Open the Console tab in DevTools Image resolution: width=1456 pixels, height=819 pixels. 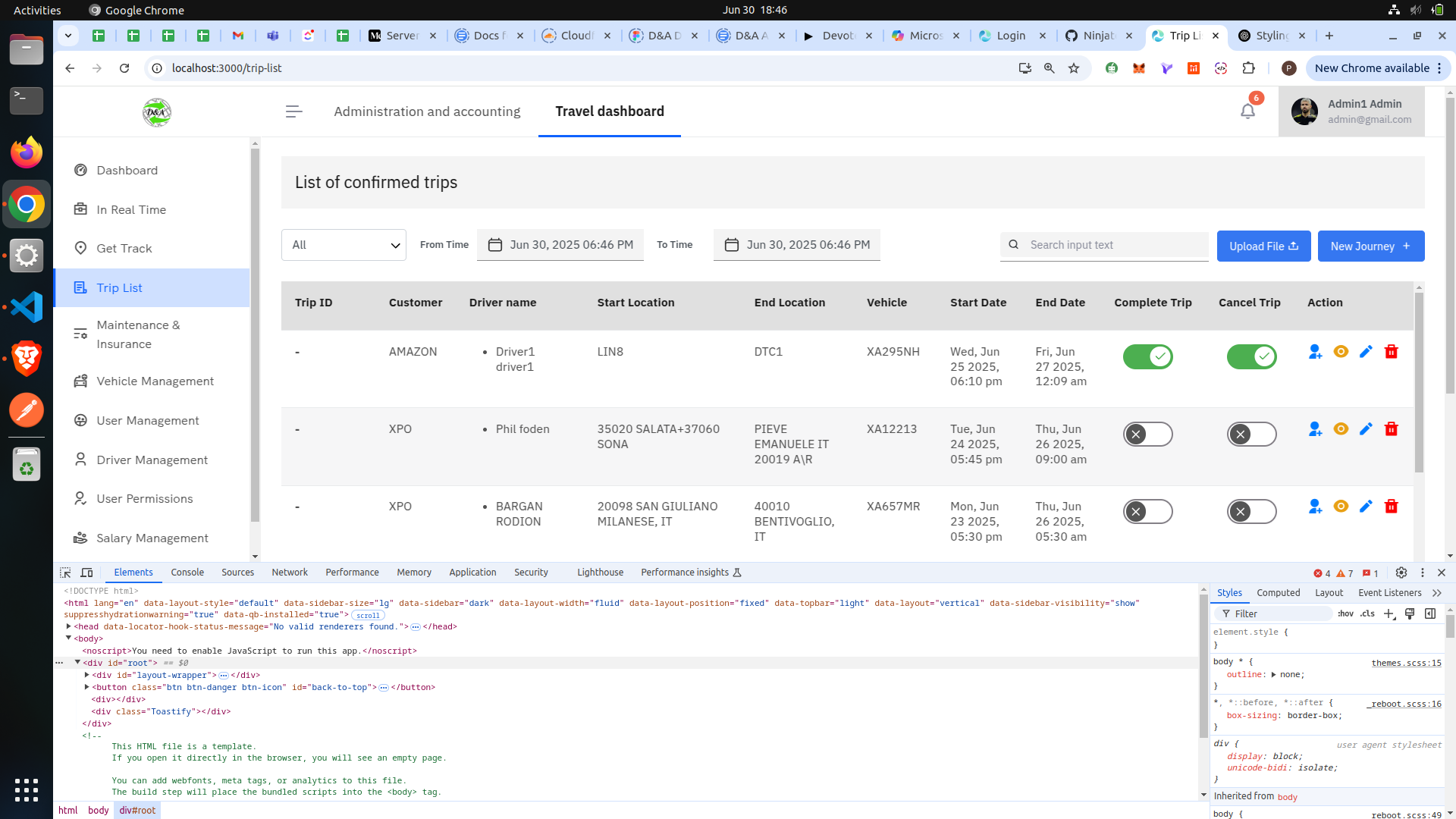[187, 573]
